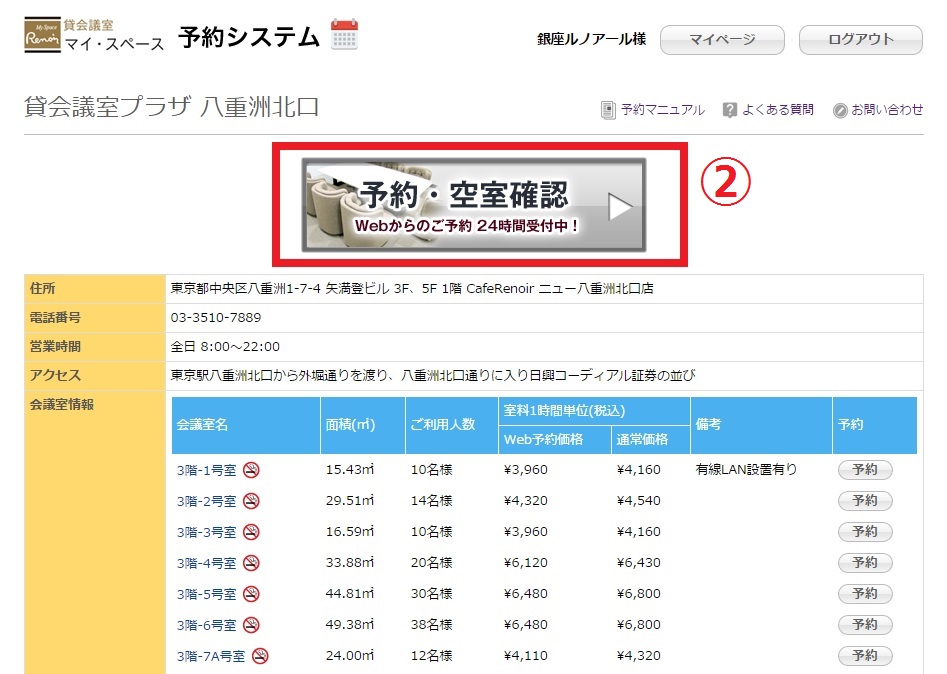Click the ご利用人数 column header
Image resolution: width=947 pixels, height=674 pixels.
click(452, 425)
